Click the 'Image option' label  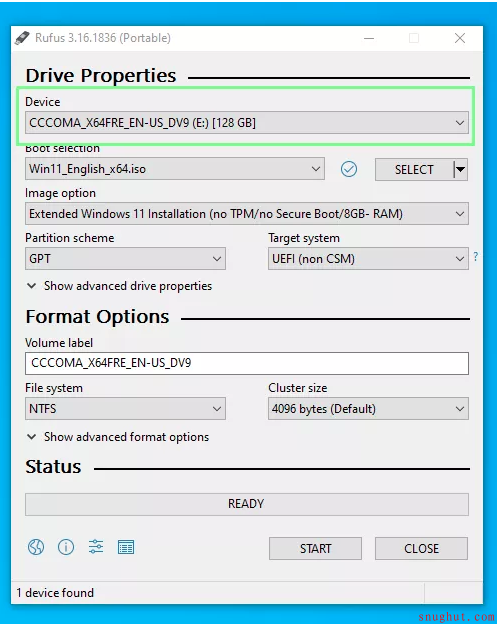pos(60,193)
